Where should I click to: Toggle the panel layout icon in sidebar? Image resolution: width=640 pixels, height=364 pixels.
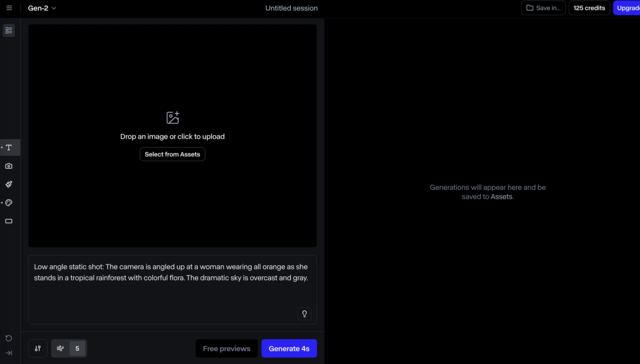(9, 30)
